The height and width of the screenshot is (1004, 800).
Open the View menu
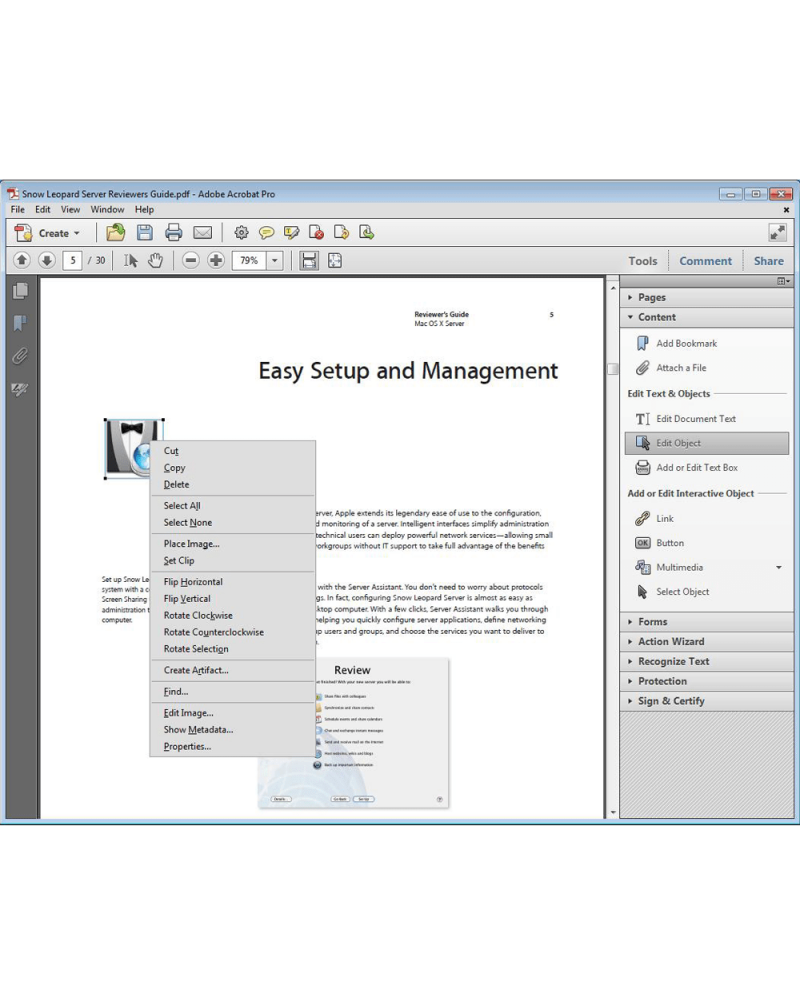click(x=70, y=209)
